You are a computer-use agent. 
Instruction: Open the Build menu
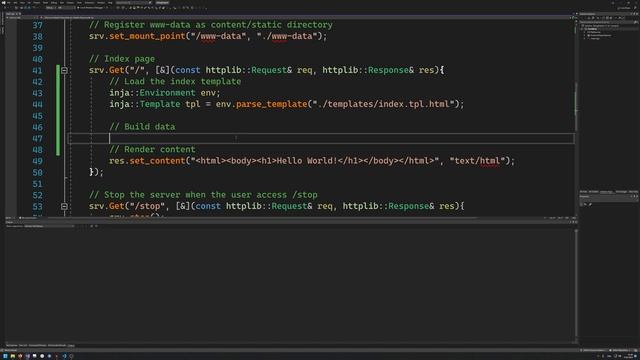point(45,3)
